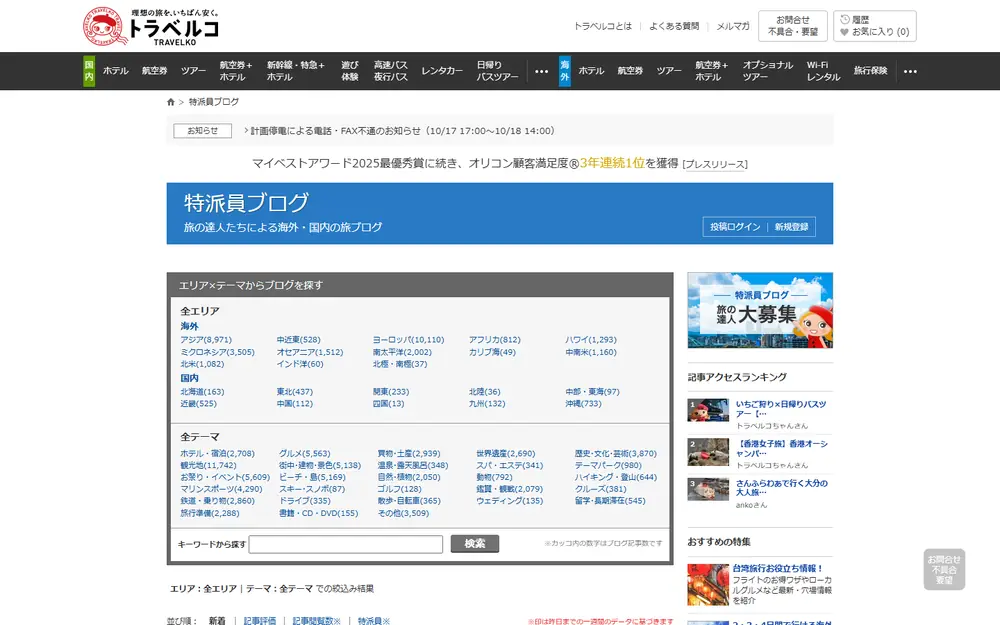Filter by 近畿(525) area
Screen dimensions: 1000x625
198,404
